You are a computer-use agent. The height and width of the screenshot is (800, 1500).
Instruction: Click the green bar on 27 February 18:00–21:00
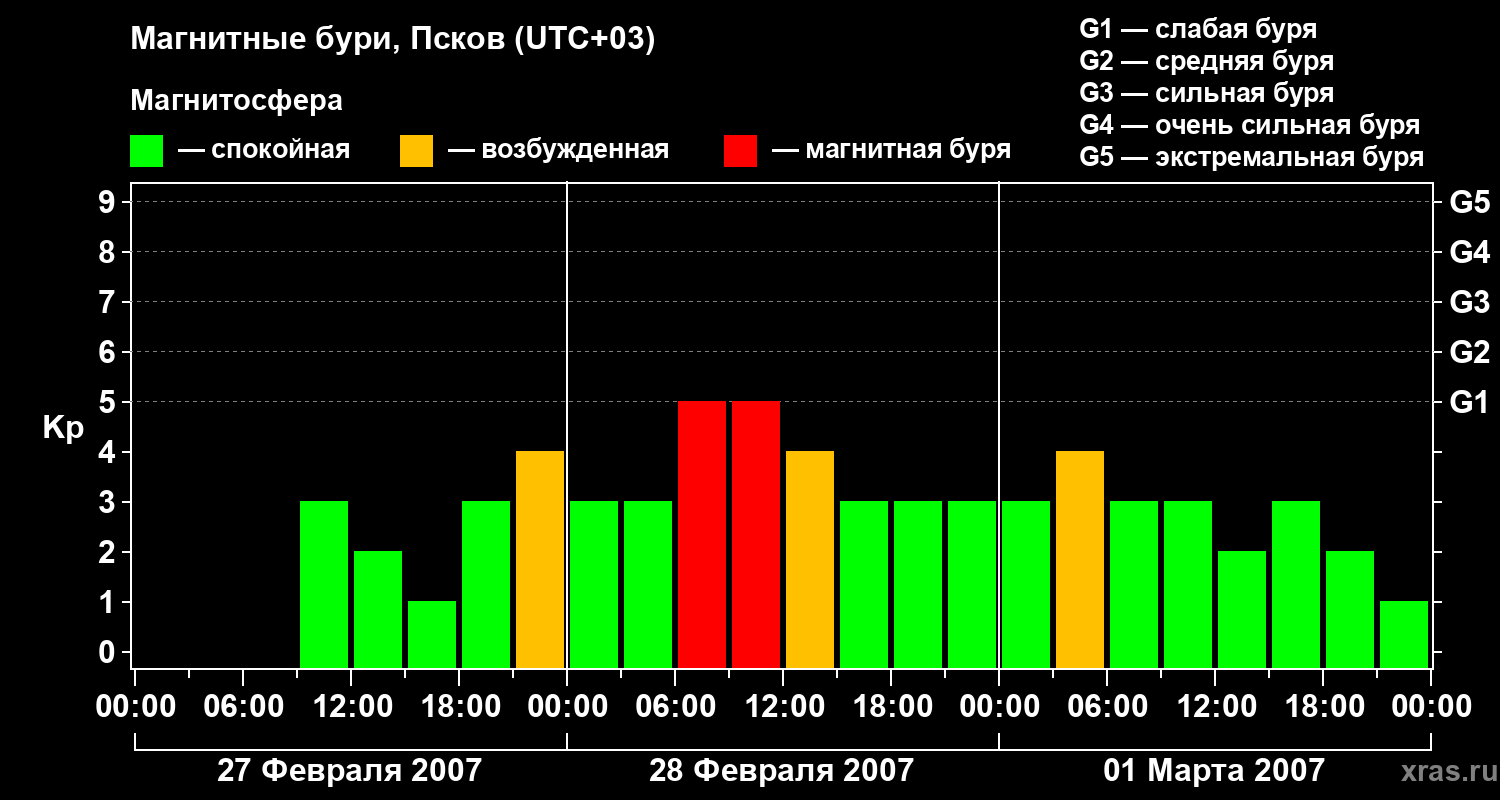pyautogui.click(x=486, y=584)
